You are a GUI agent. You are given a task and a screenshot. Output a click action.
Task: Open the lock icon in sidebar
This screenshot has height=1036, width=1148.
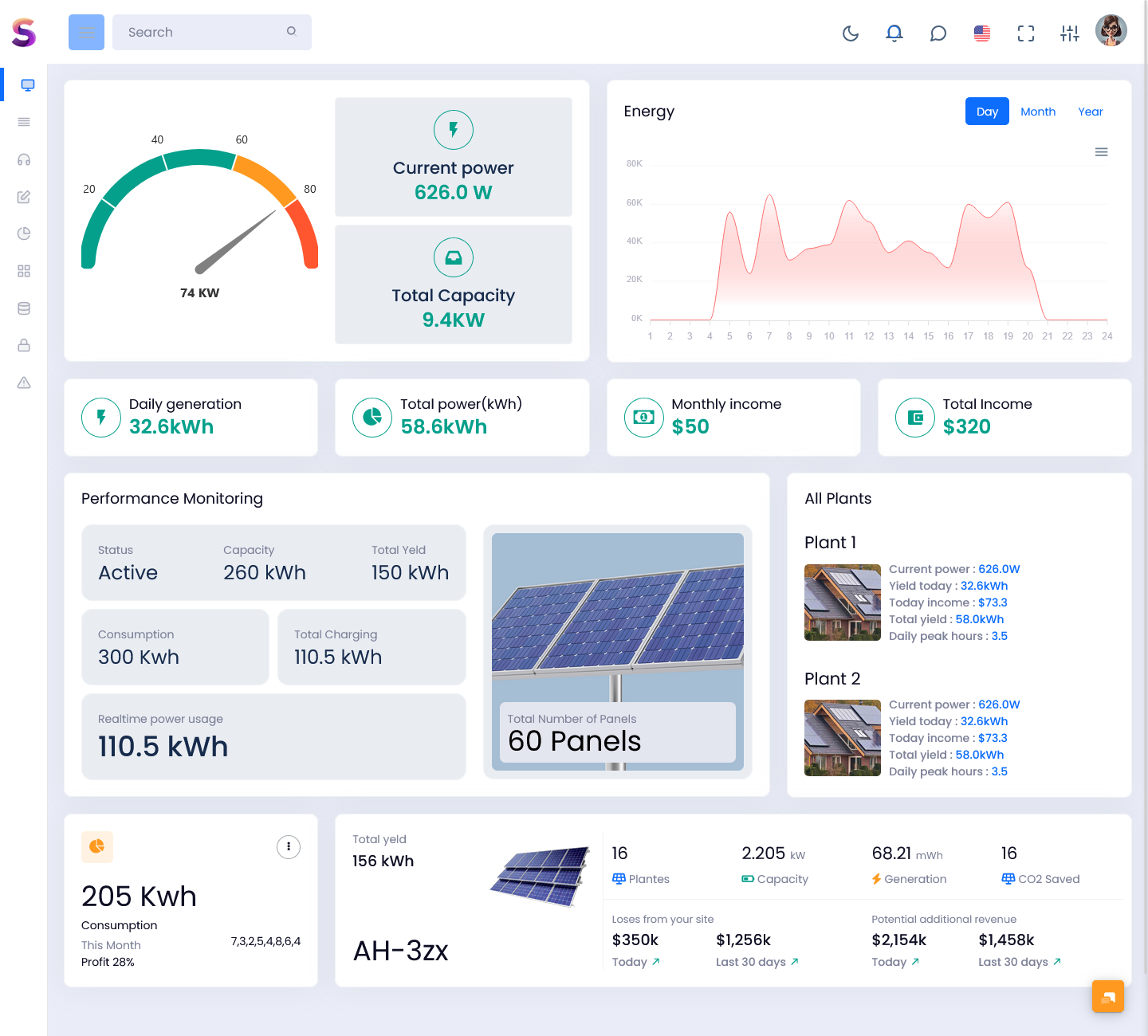click(24, 345)
